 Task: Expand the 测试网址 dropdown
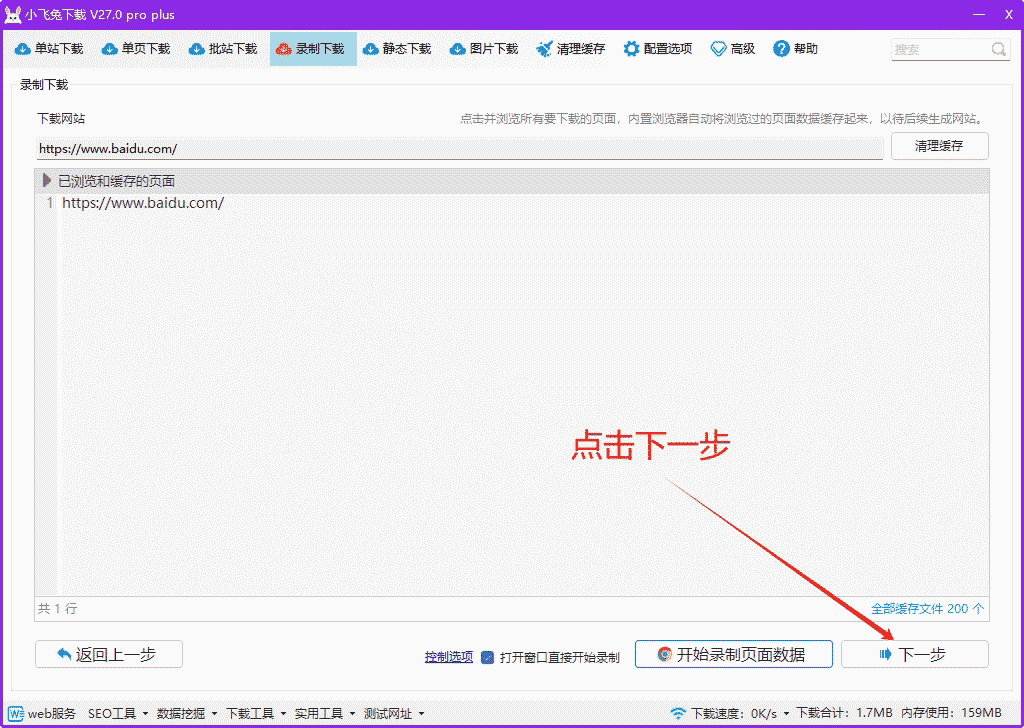pos(394,714)
